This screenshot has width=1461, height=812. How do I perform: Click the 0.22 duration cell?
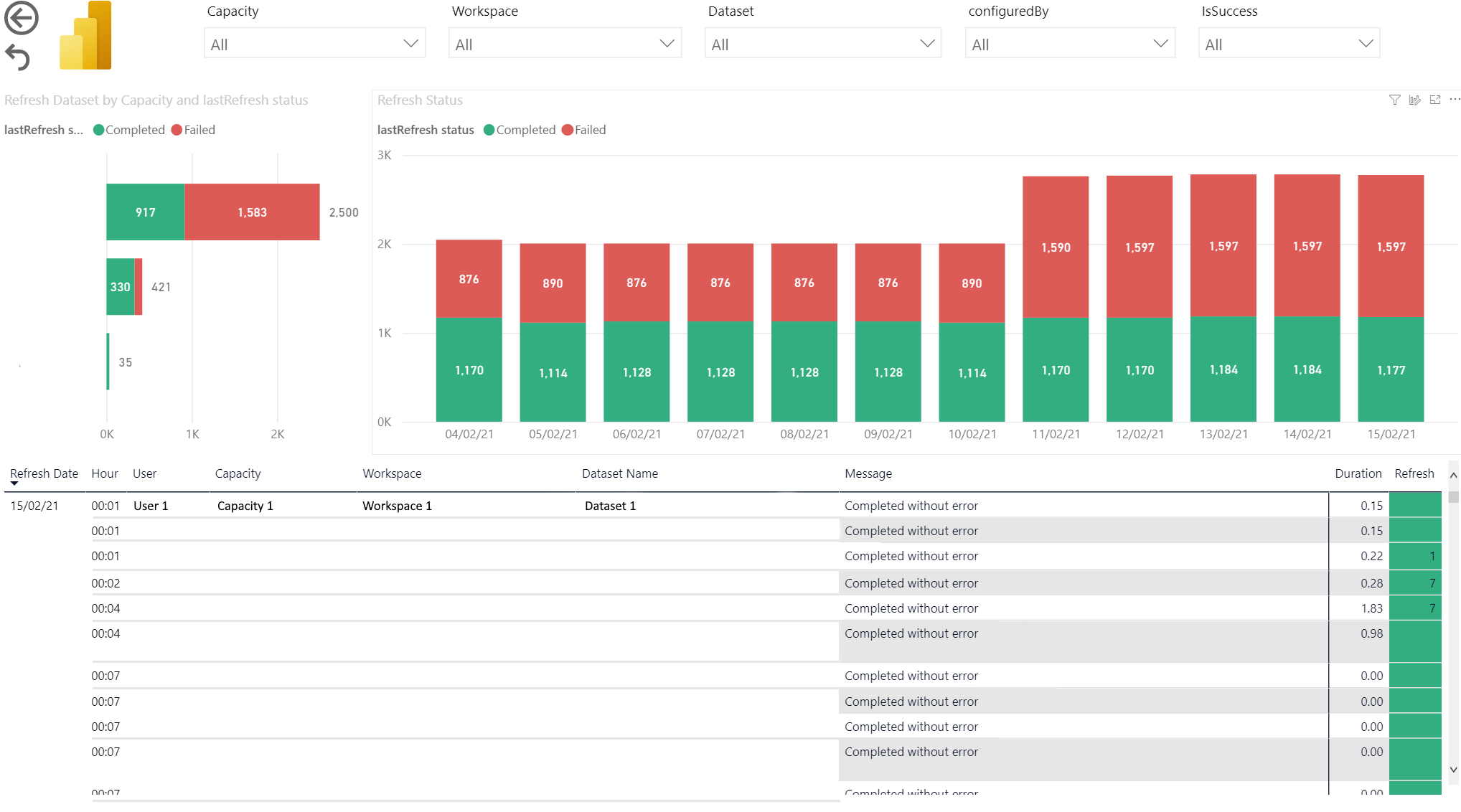click(x=1371, y=556)
